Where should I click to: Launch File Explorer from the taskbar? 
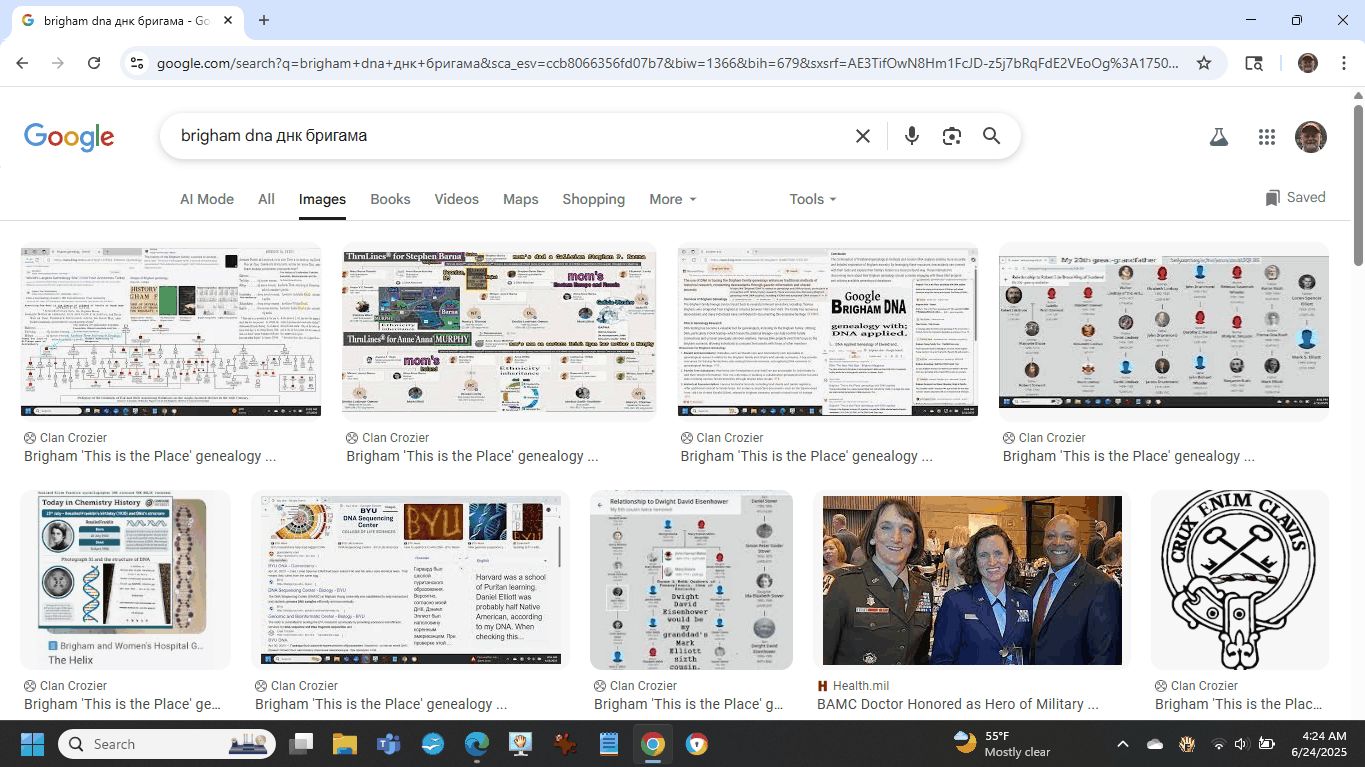pyautogui.click(x=344, y=744)
